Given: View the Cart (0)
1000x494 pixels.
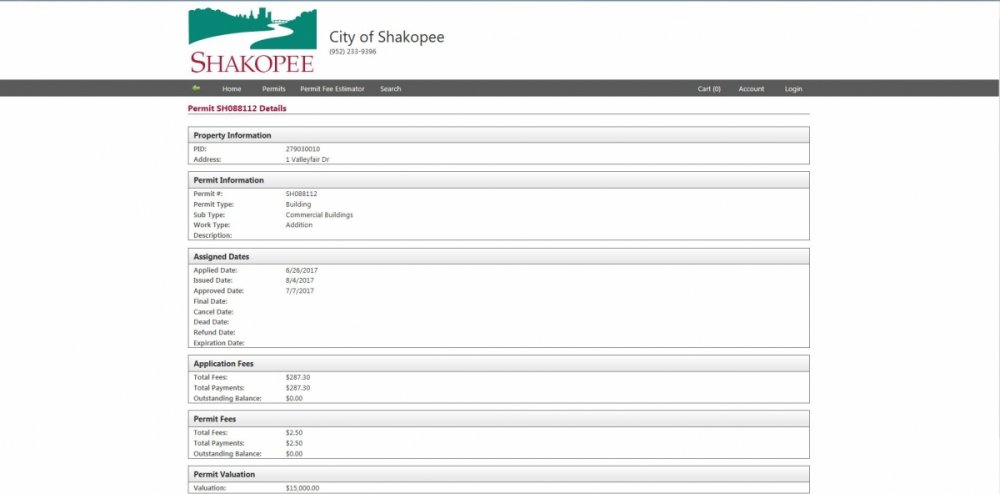Looking at the screenshot, I should [709, 89].
